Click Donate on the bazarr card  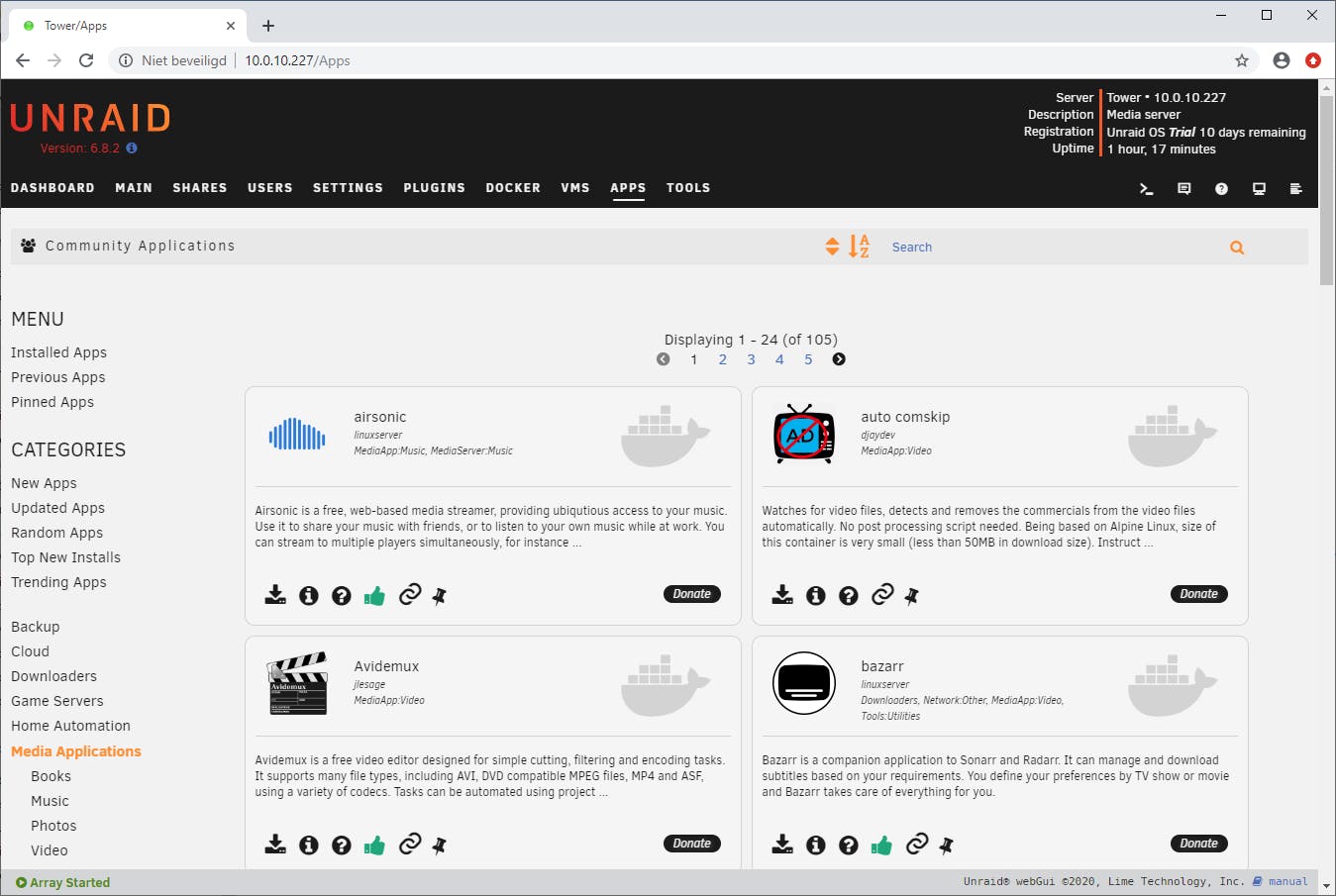click(x=1199, y=844)
